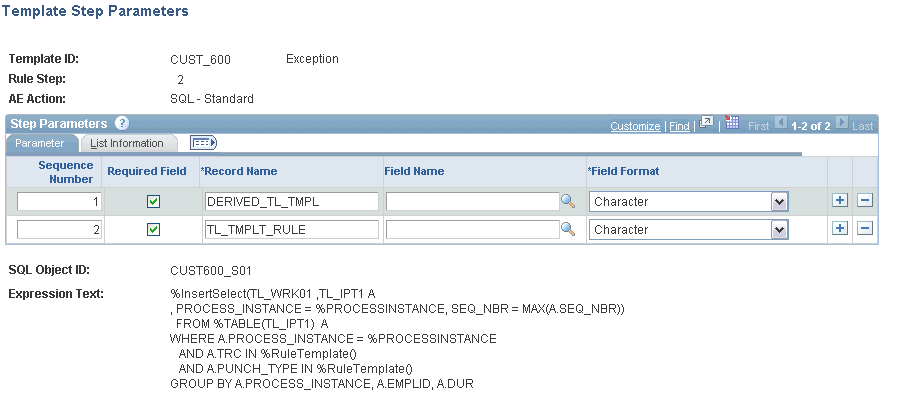Add row after sequence 1

[840, 200]
